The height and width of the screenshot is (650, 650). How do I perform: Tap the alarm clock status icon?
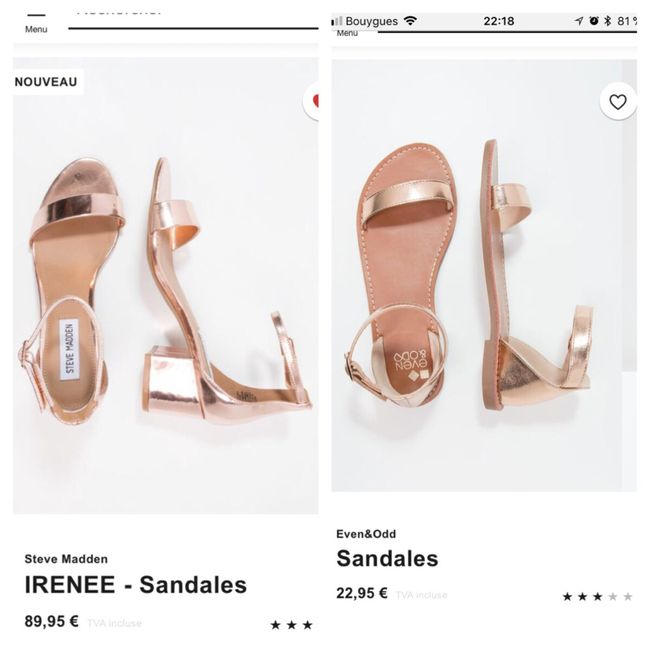pyautogui.click(x=594, y=21)
